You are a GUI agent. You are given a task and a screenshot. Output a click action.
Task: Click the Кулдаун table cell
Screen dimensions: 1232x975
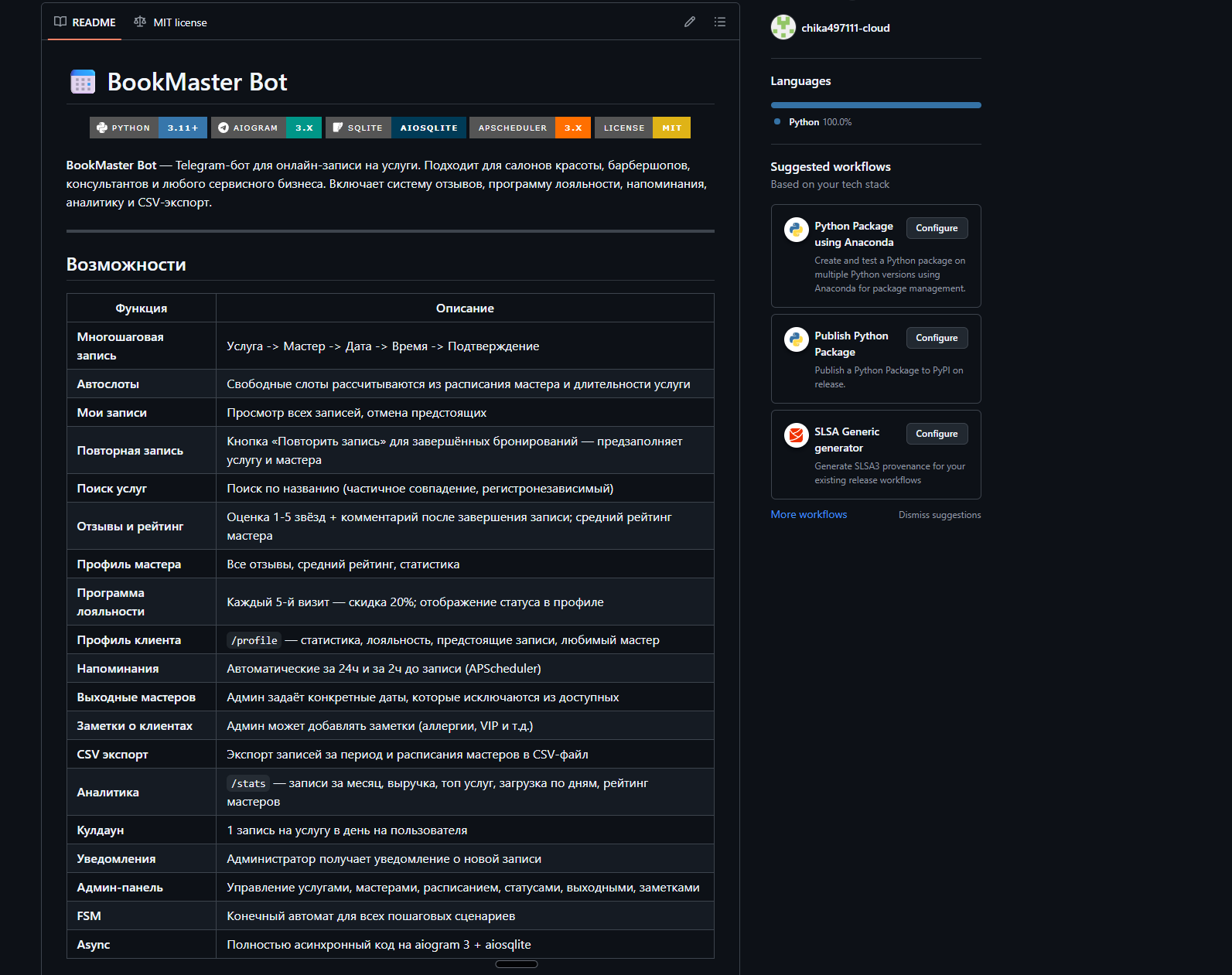pos(142,830)
